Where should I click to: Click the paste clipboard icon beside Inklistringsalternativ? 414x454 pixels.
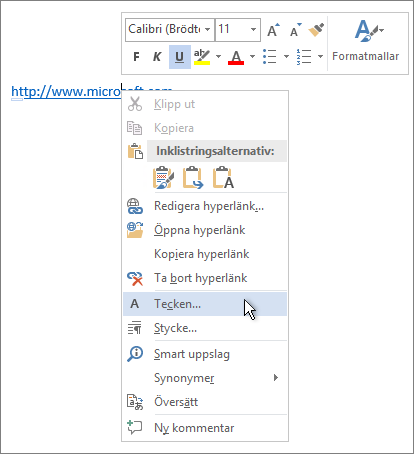(x=135, y=151)
